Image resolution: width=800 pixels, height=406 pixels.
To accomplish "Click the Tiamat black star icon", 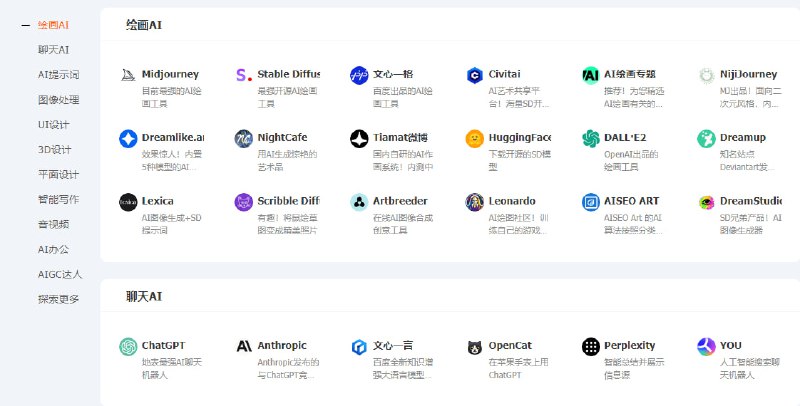I will pos(359,139).
